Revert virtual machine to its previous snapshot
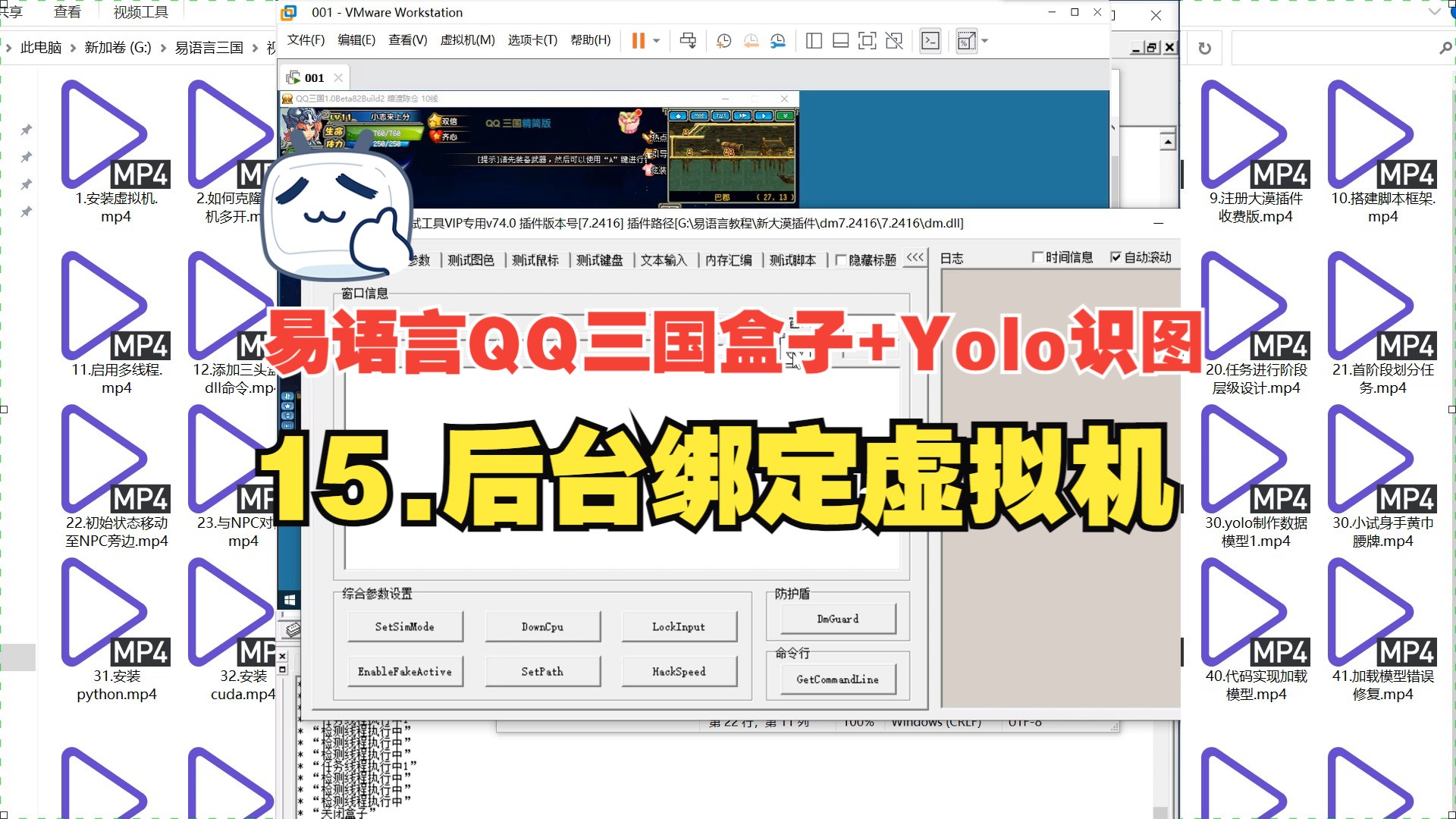The image size is (1456, 819). tap(751, 41)
